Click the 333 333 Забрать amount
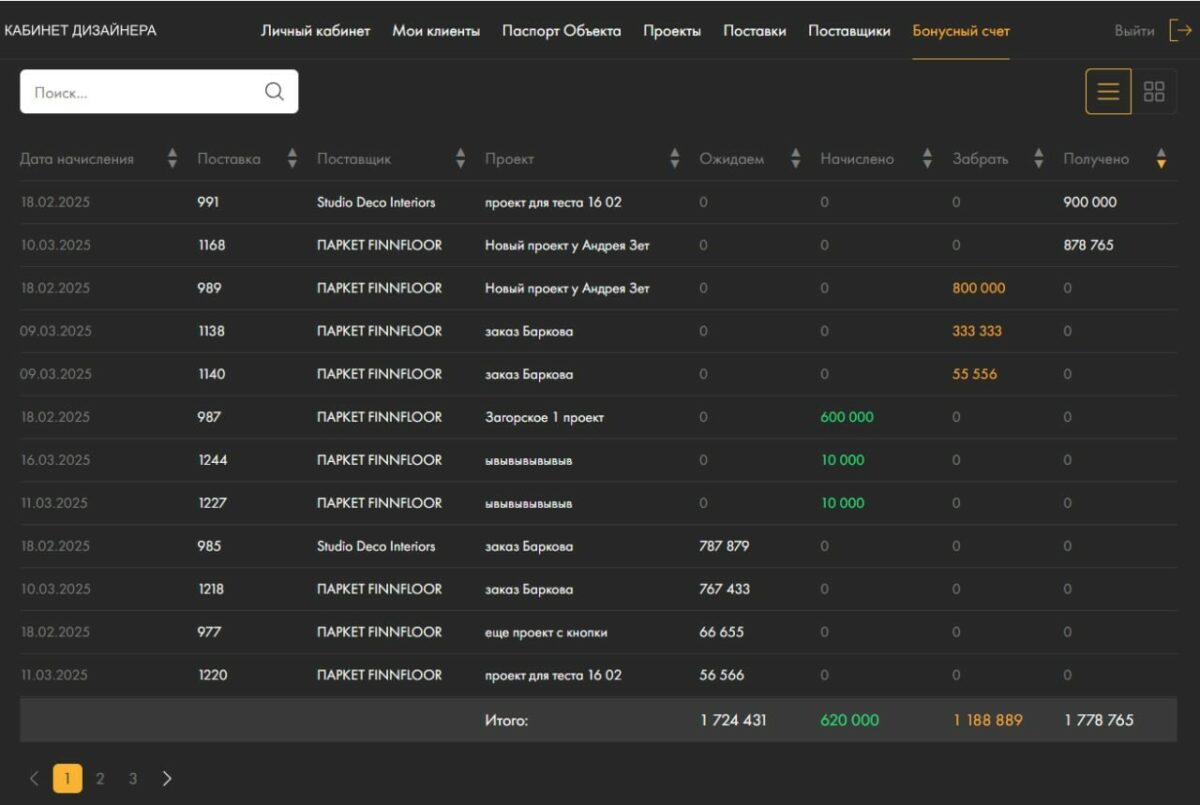 (x=977, y=331)
